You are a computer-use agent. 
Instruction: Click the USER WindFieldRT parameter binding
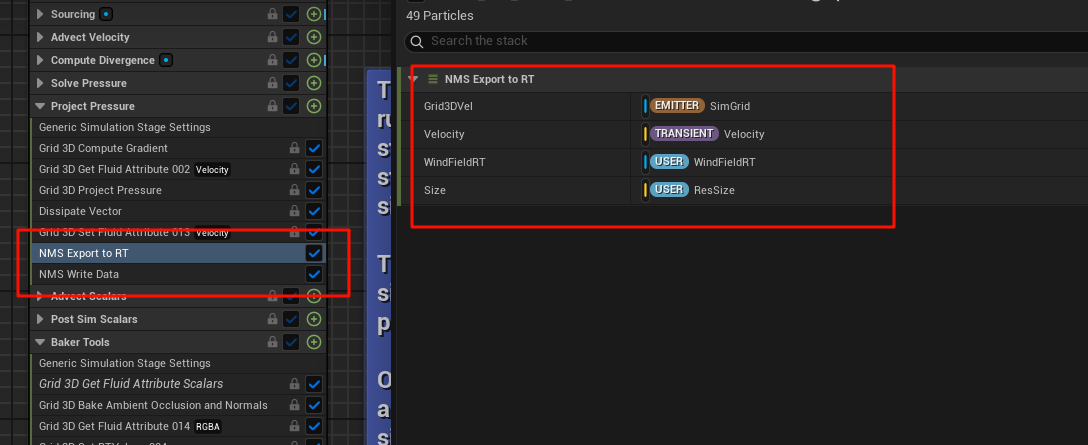[703, 162]
